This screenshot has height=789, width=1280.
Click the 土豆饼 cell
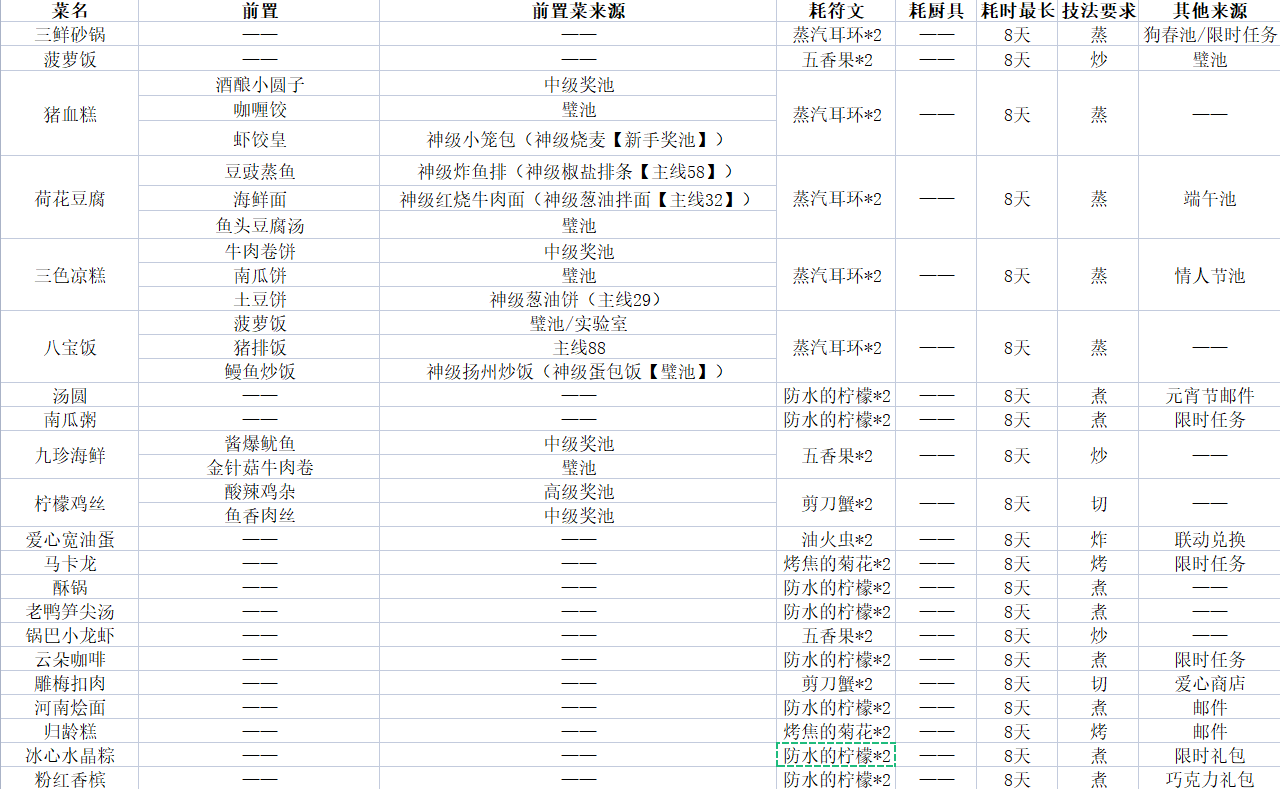click(x=260, y=299)
